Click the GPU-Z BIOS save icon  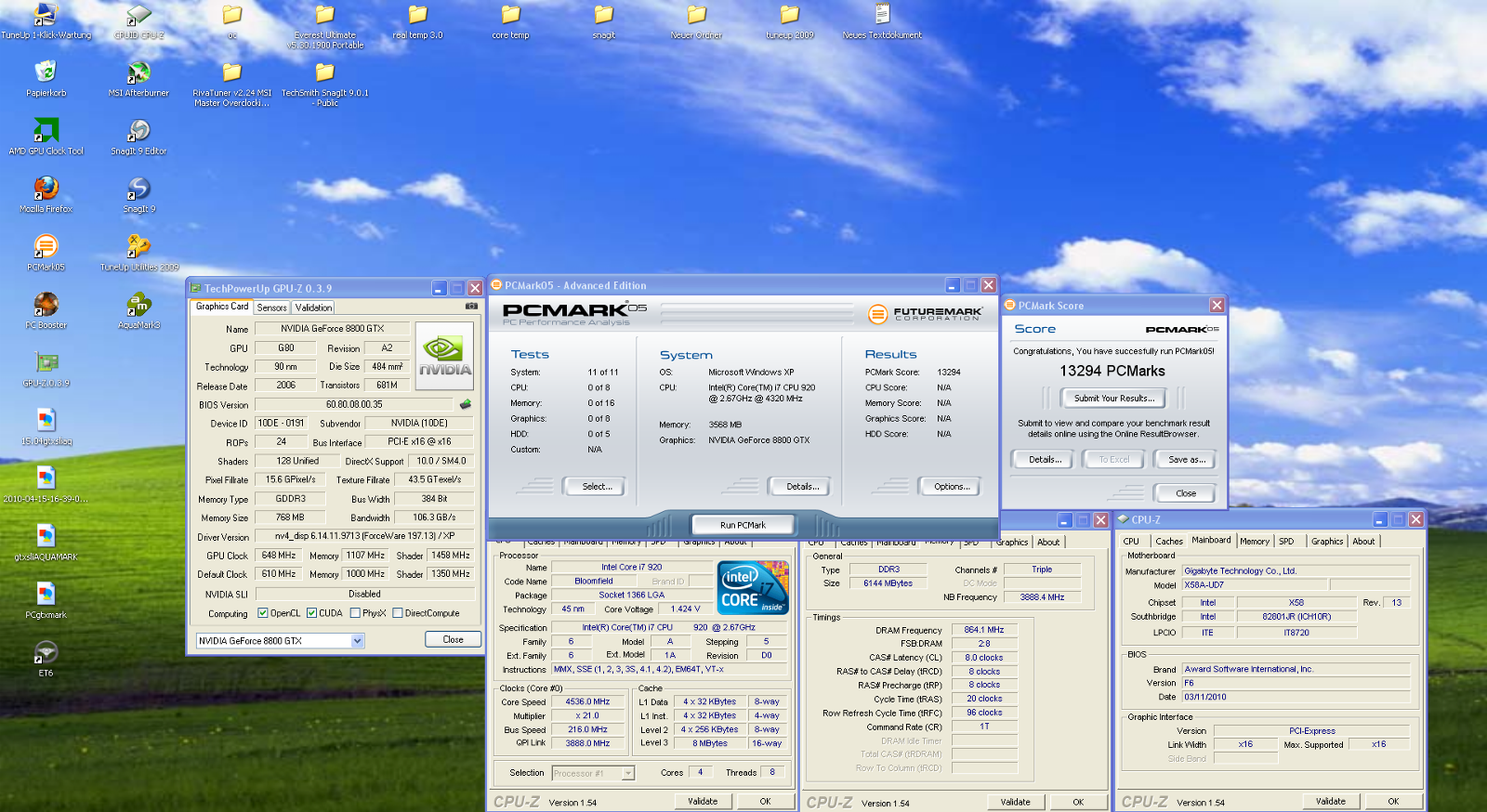click(x=466, y=404)
